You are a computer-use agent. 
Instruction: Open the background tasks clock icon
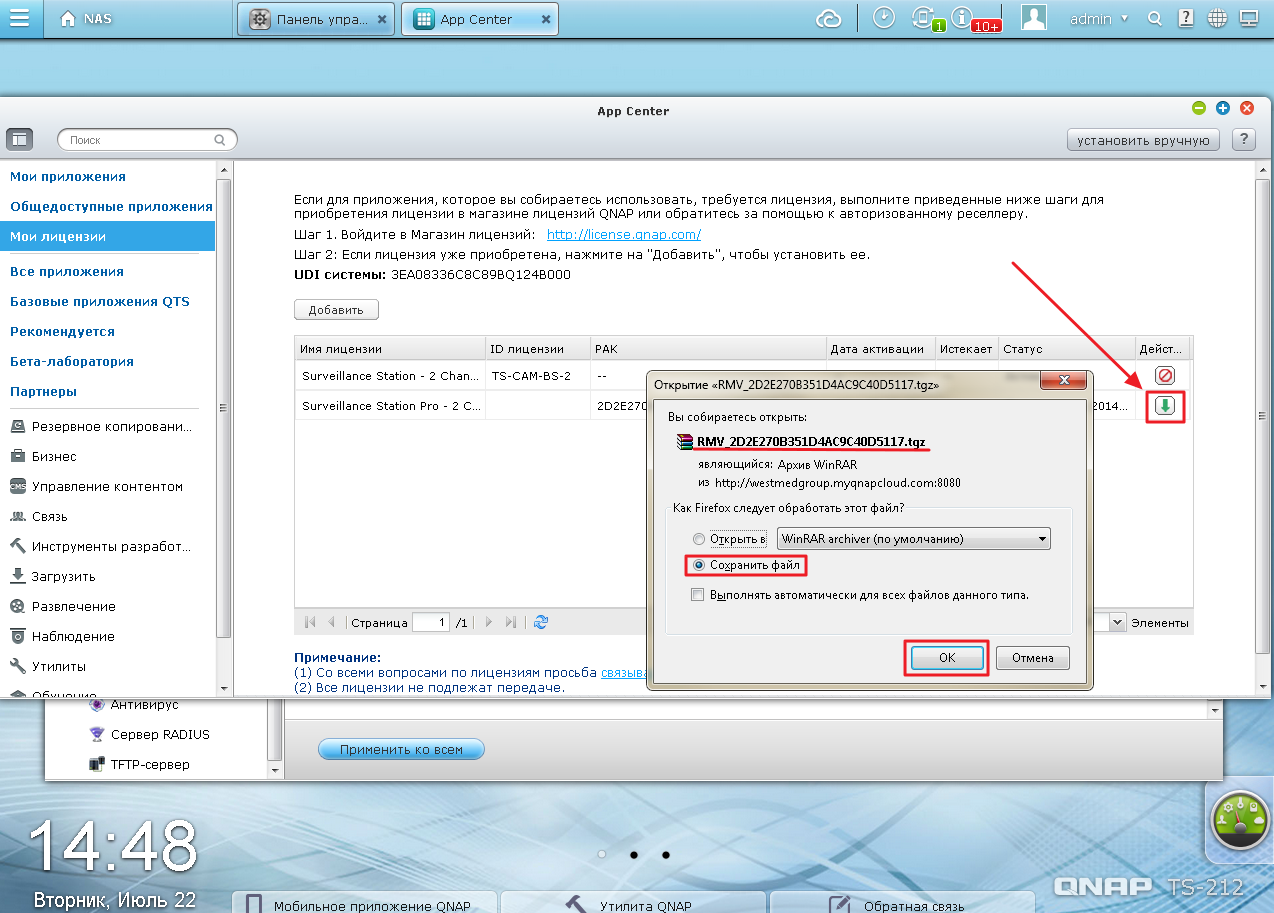(883, 18)
